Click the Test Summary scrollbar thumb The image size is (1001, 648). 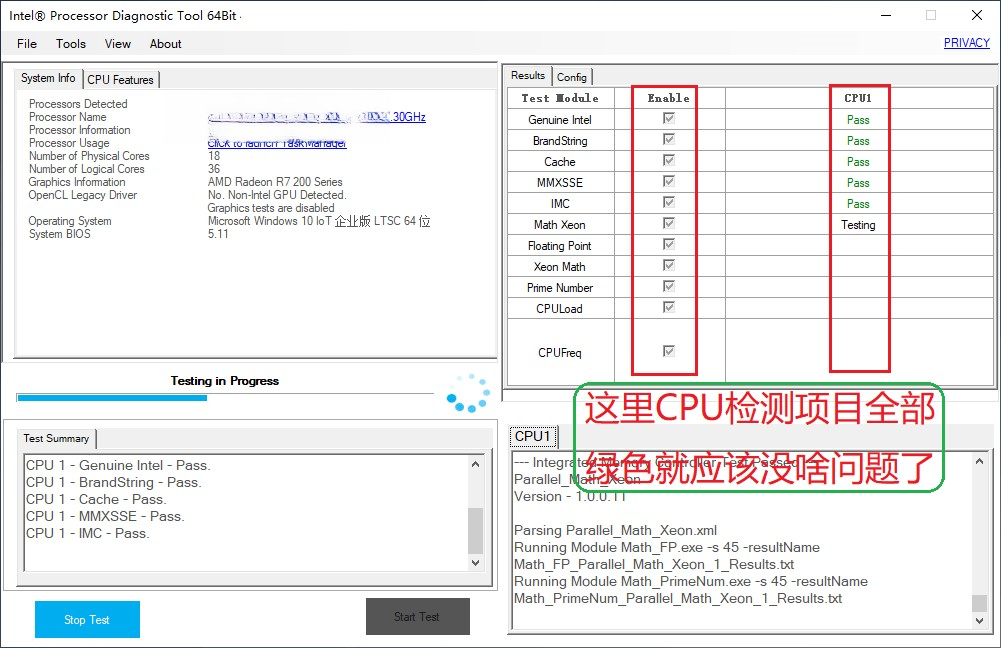(x=475, y=531)
